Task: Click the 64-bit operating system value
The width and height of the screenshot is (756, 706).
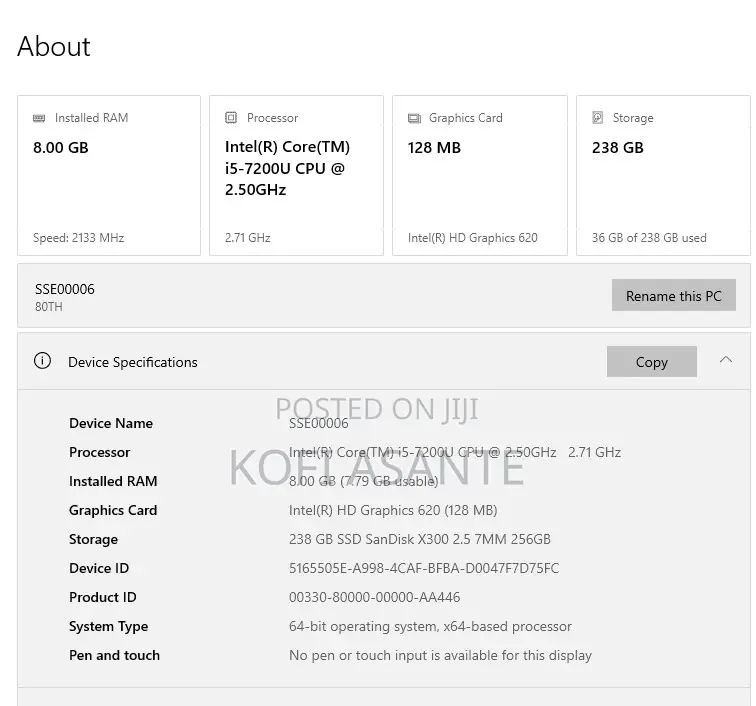Action: [x=430, y=626]
